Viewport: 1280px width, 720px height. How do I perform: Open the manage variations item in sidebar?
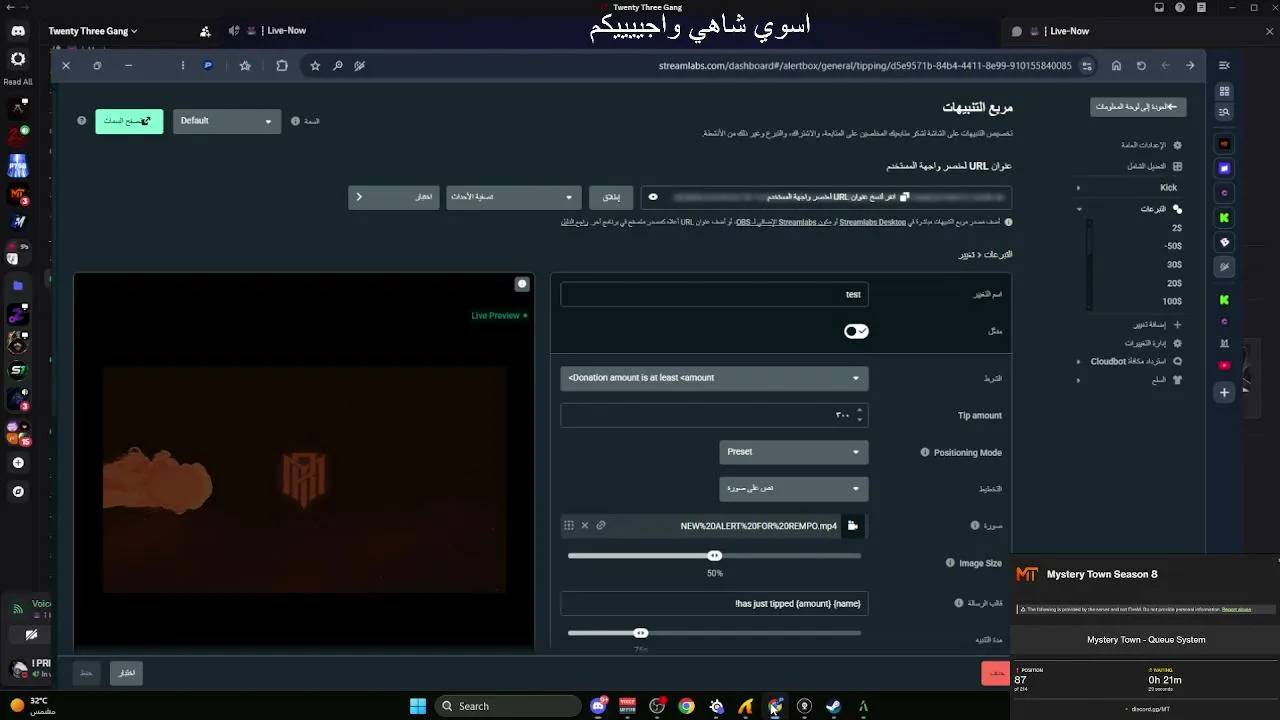click(1153, 343)
